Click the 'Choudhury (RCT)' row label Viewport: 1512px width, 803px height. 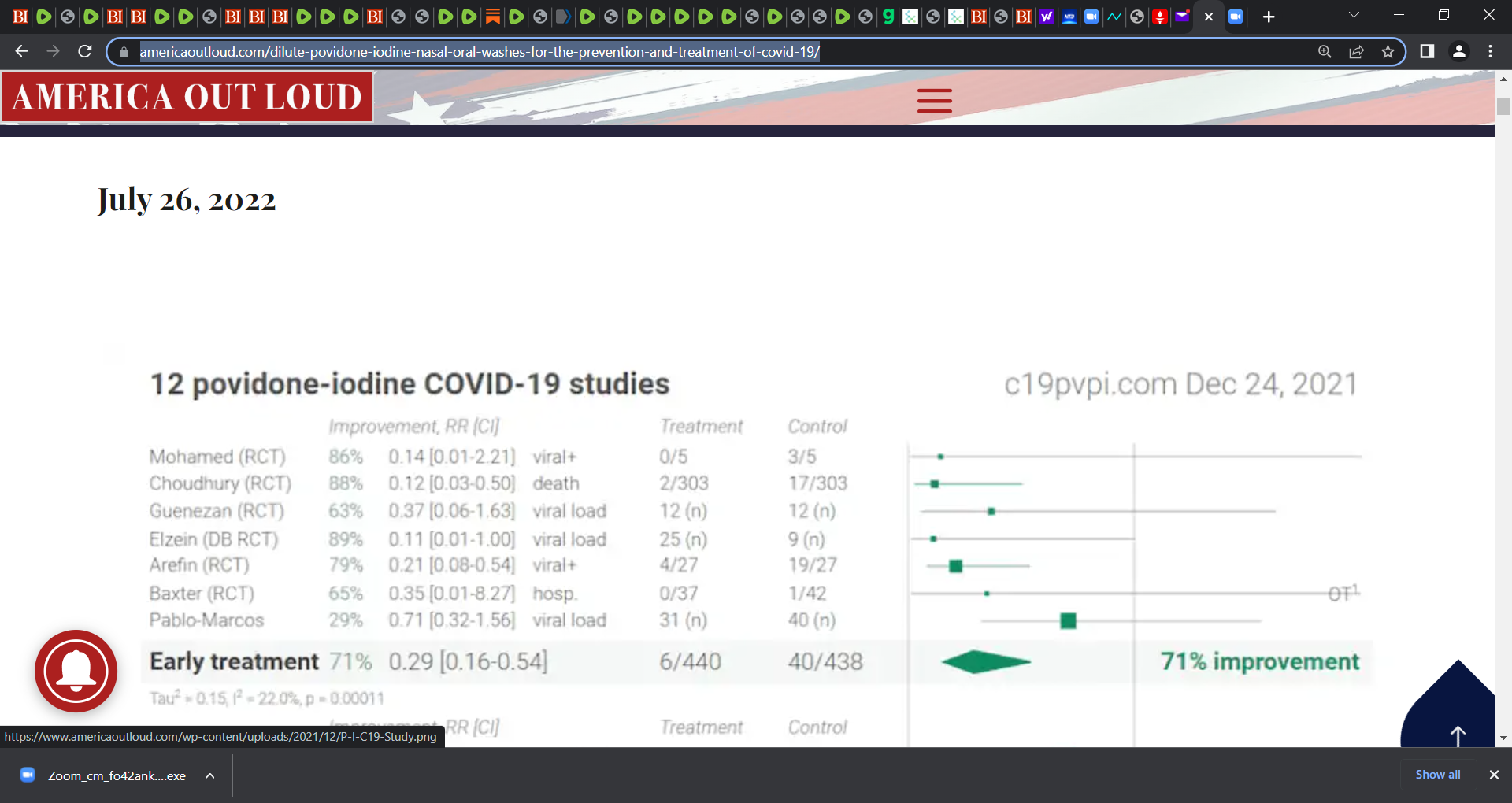click(x=220, y=483)
